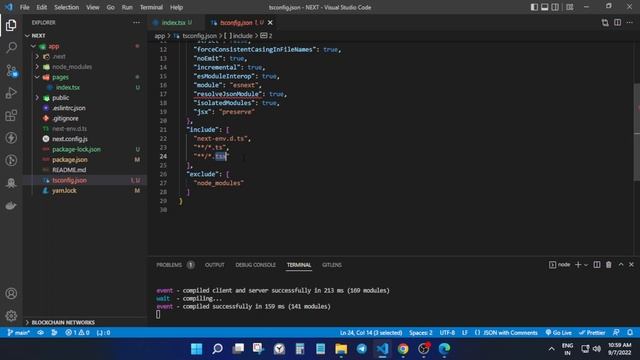640x360 pixels.
Task: Click the main* git branch status item
Action: [x=19, y=333]
